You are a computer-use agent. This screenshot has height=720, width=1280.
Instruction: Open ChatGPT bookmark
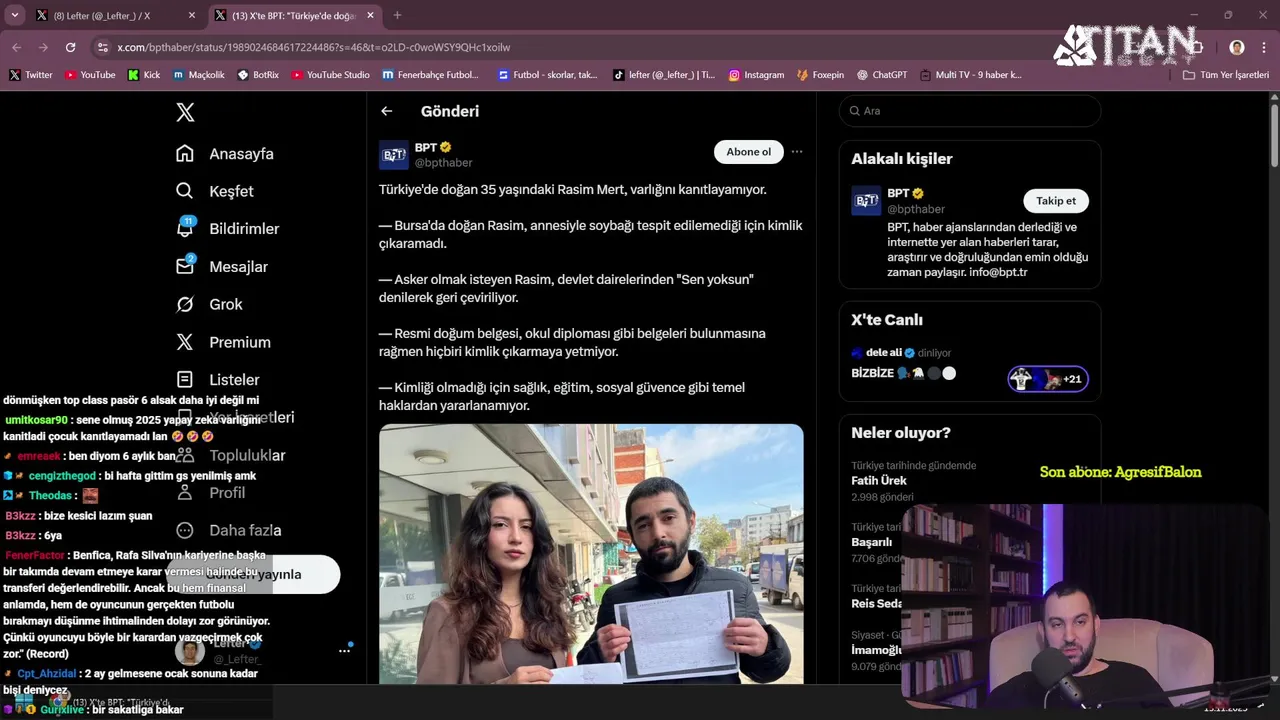881,75
